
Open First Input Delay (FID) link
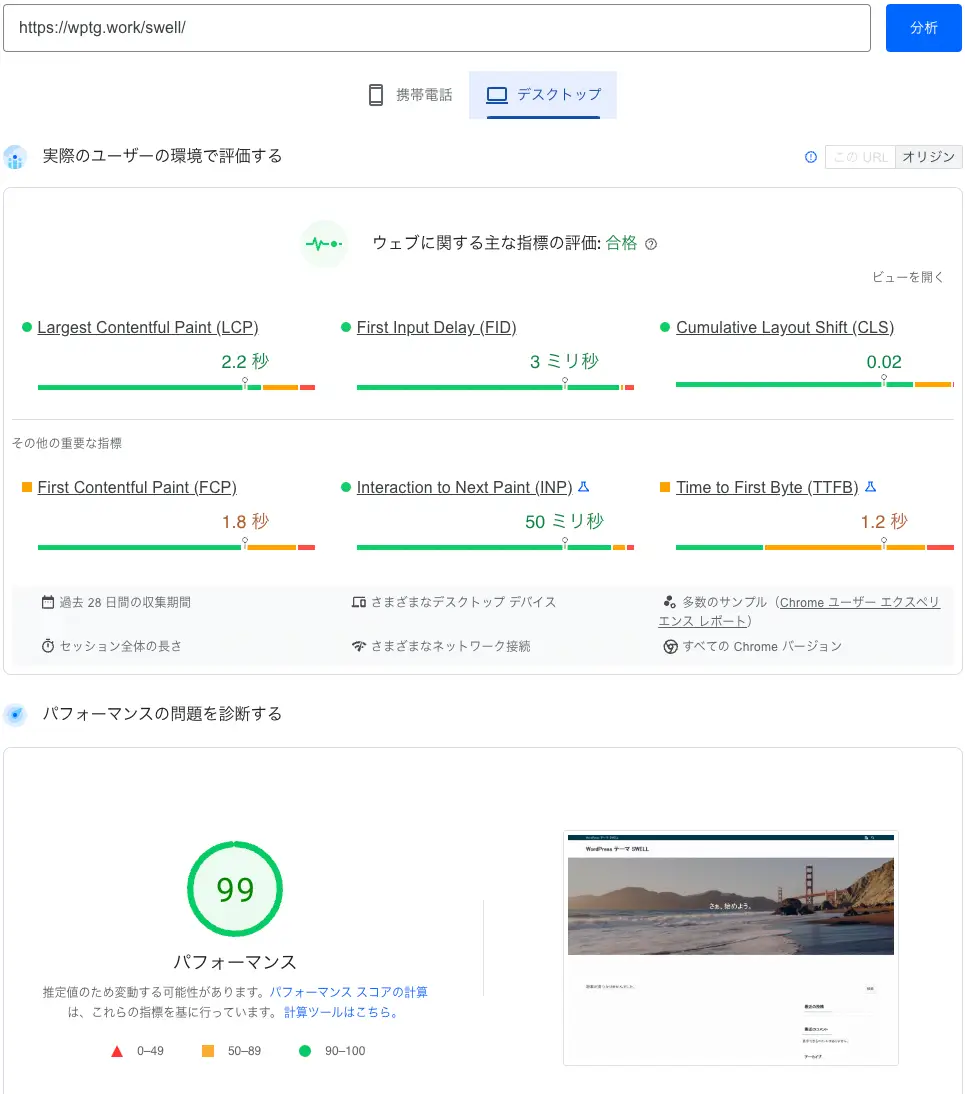point(436,327)
